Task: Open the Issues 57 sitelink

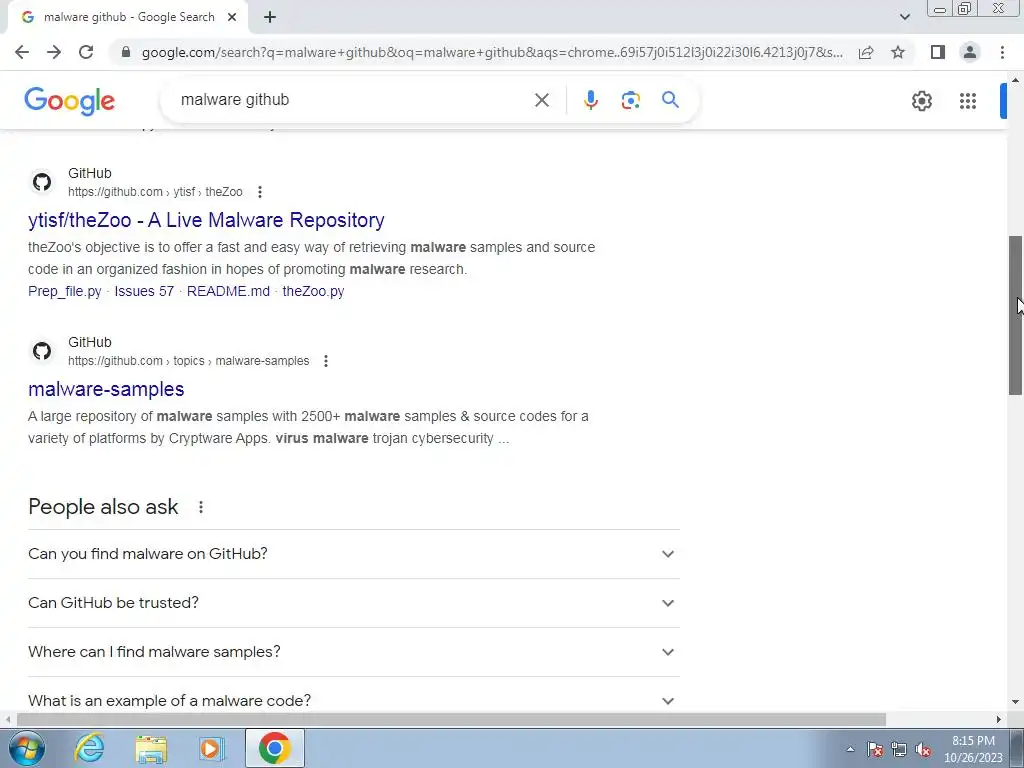Action: coord(144,291)
